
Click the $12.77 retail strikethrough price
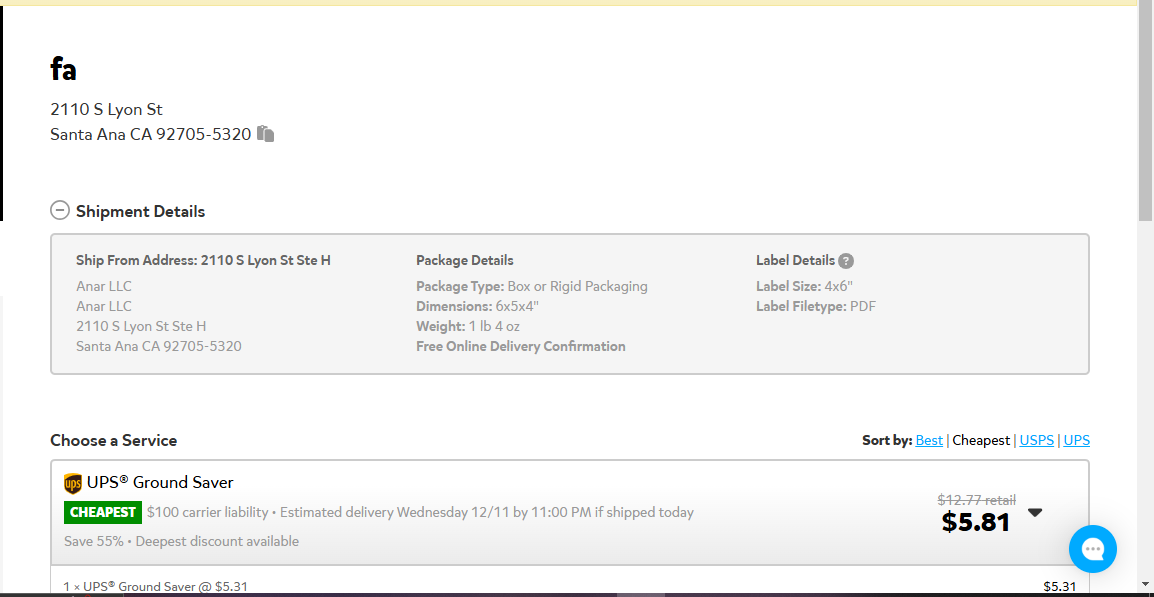977,500
